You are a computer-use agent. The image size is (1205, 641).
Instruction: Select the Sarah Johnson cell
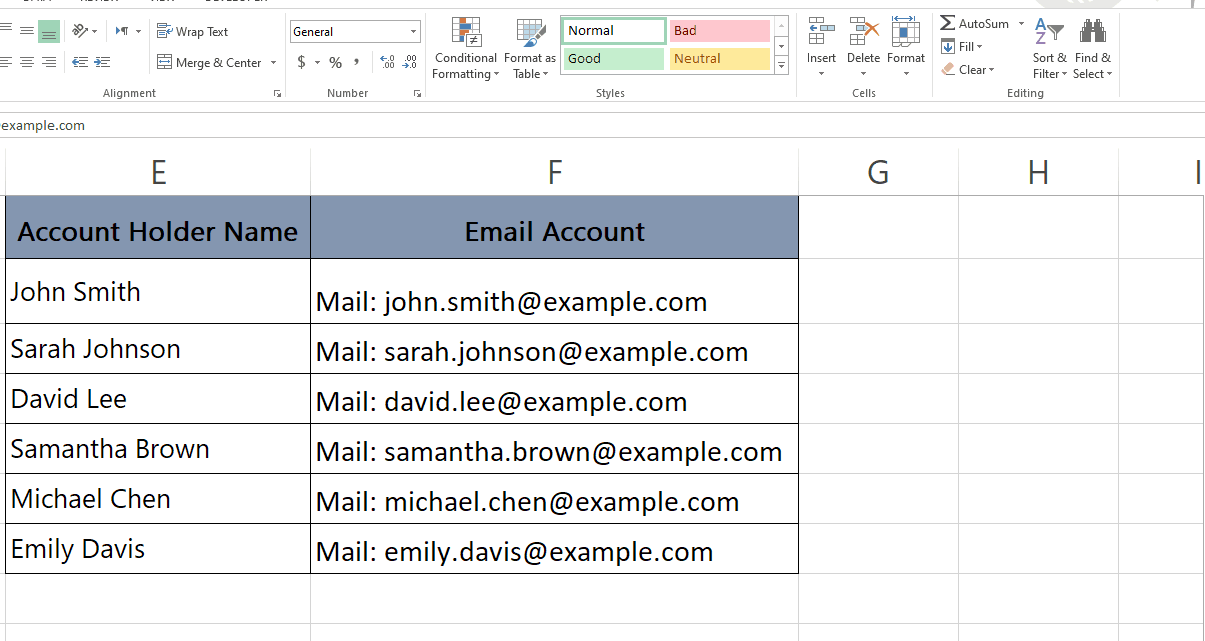click(x=158, y=349)
